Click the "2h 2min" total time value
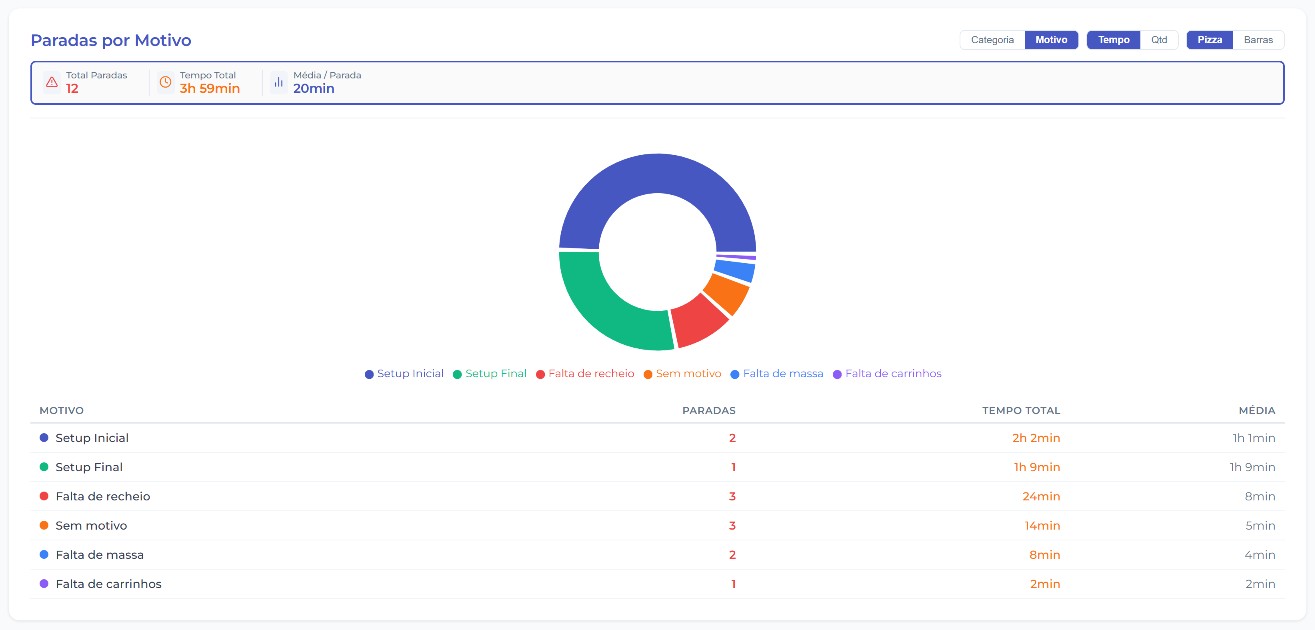Image resolution: width=1315 pixels, height=630 pixels. pos(1037,438)
